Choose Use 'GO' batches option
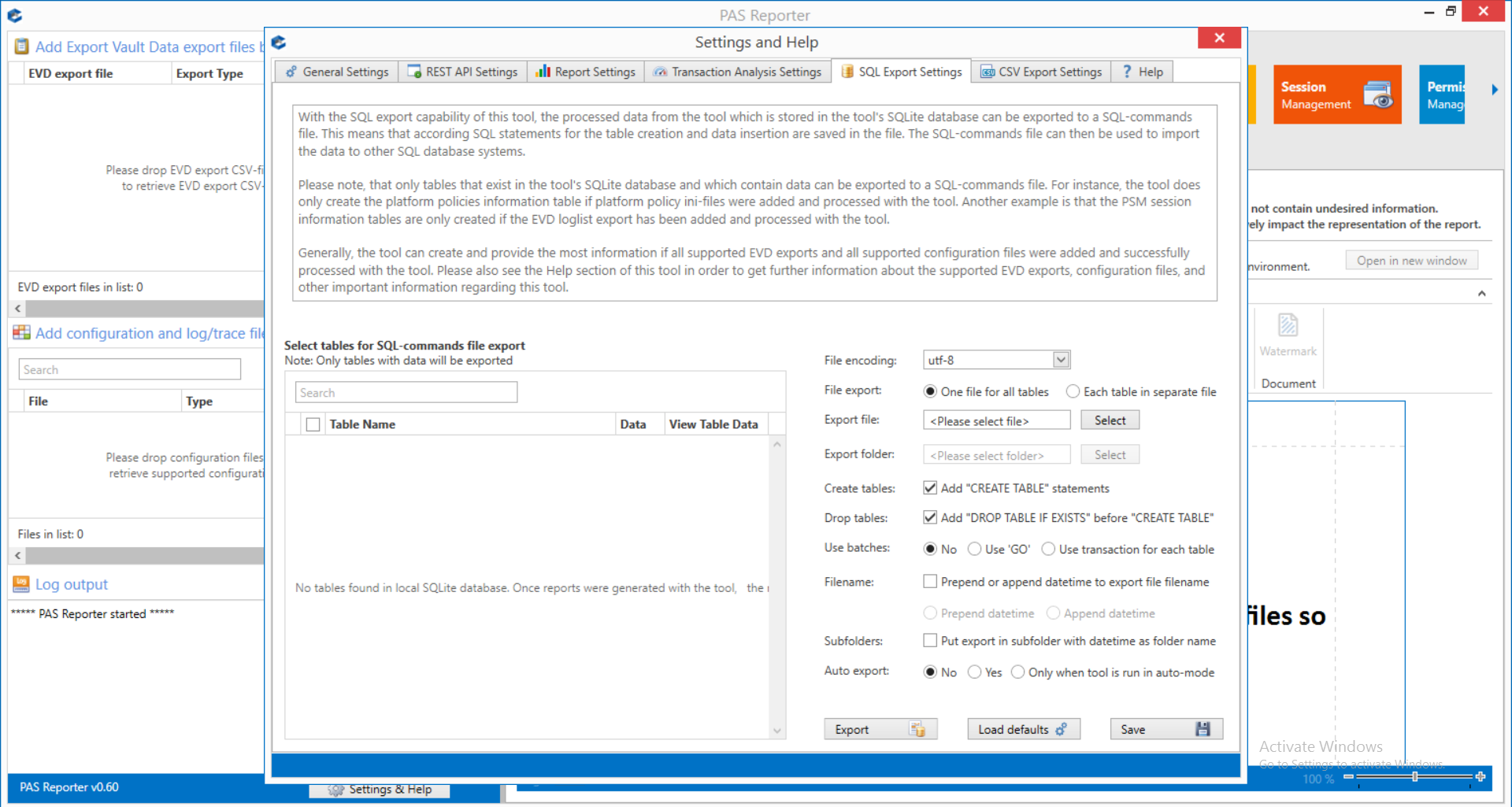The image size is (1512, 807). [x=974, y=549]
